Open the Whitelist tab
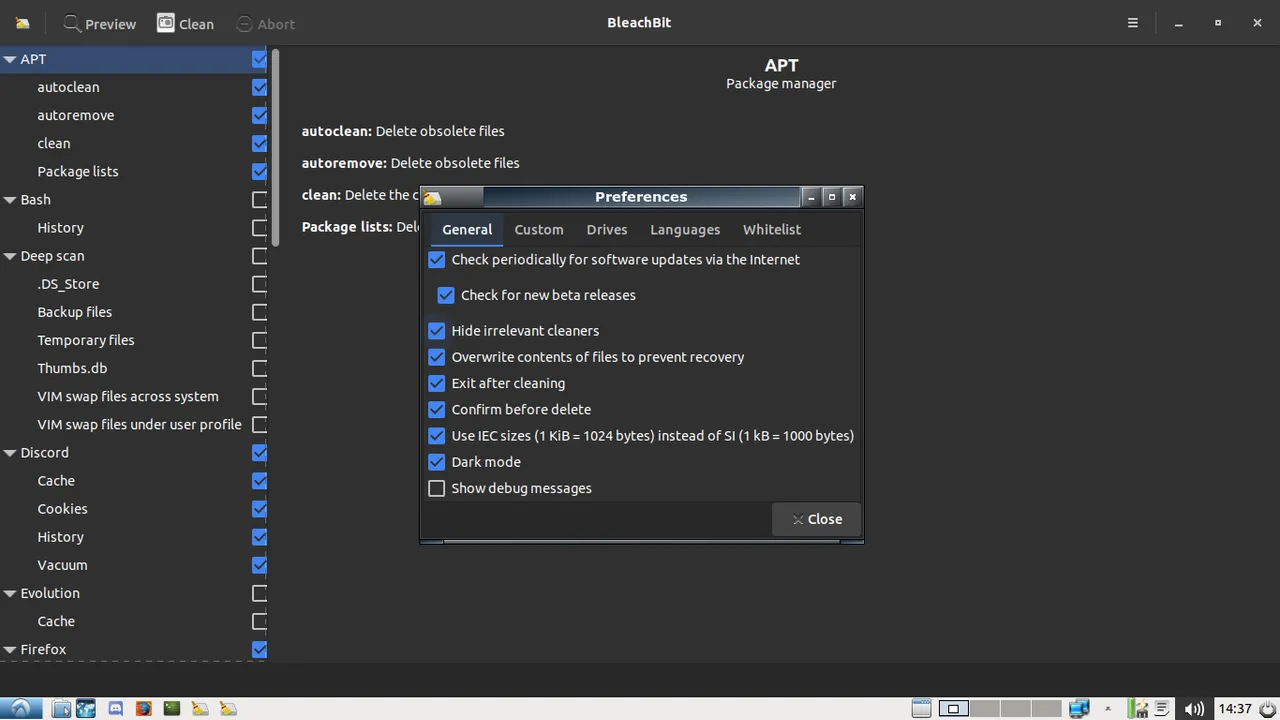 pos(772,229)
